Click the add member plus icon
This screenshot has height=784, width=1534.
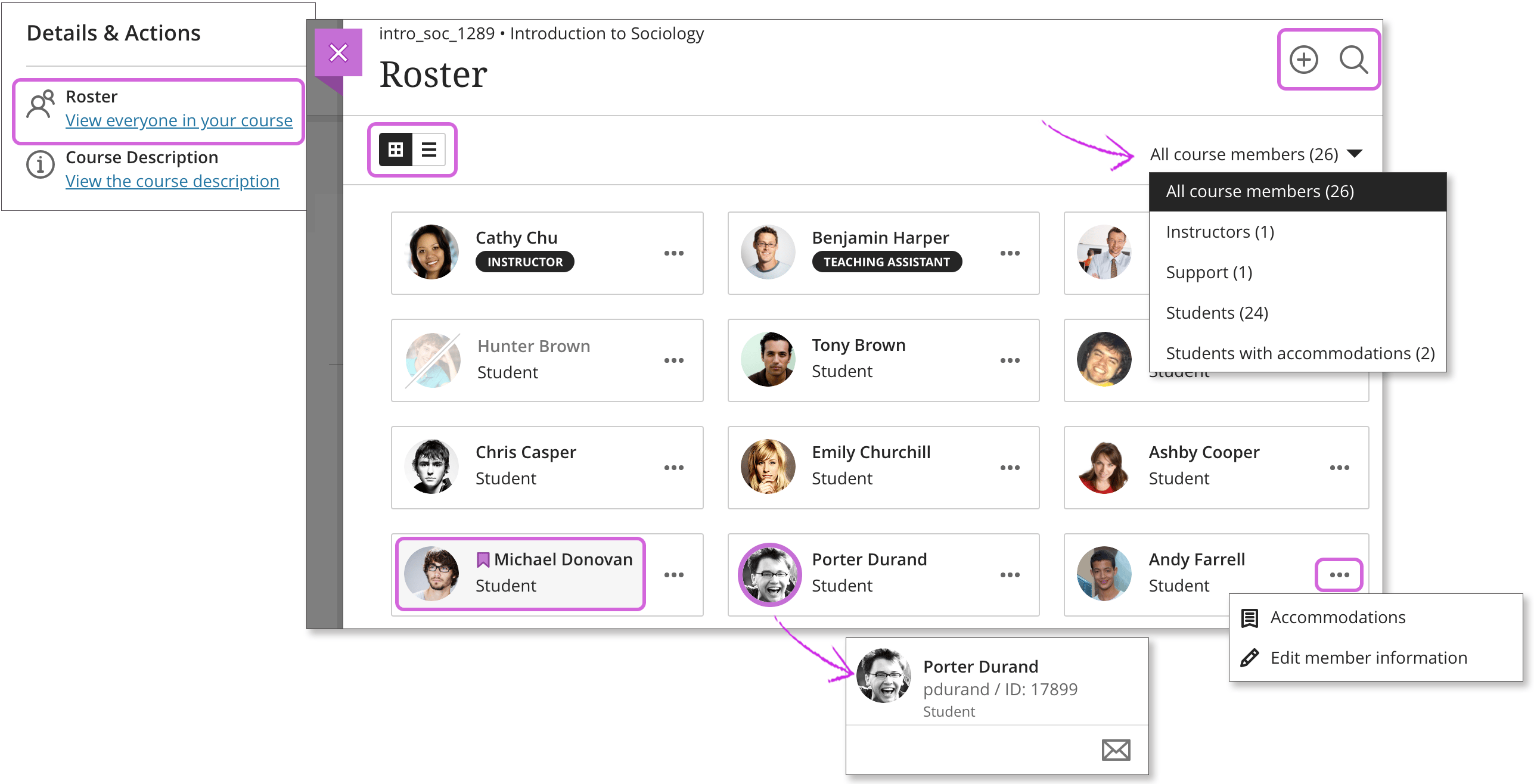point(1303,60)
